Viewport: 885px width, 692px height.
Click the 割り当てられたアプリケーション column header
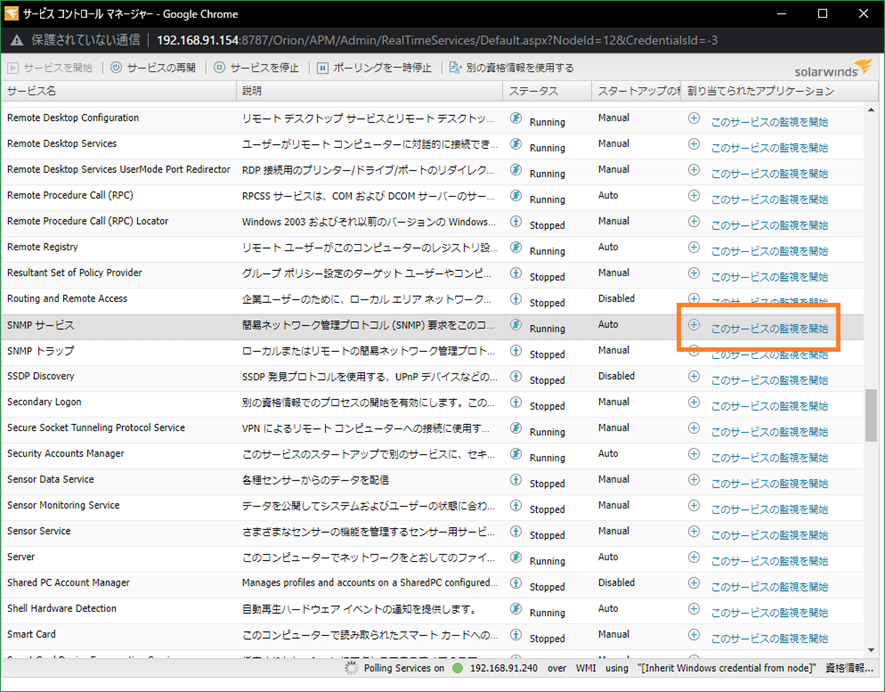click(x=779, y=91)
